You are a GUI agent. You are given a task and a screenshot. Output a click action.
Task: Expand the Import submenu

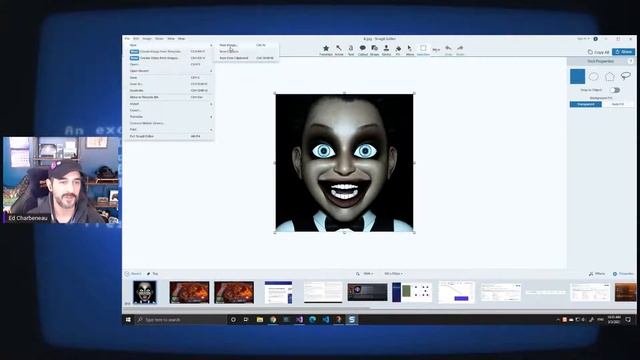point(169,104)
